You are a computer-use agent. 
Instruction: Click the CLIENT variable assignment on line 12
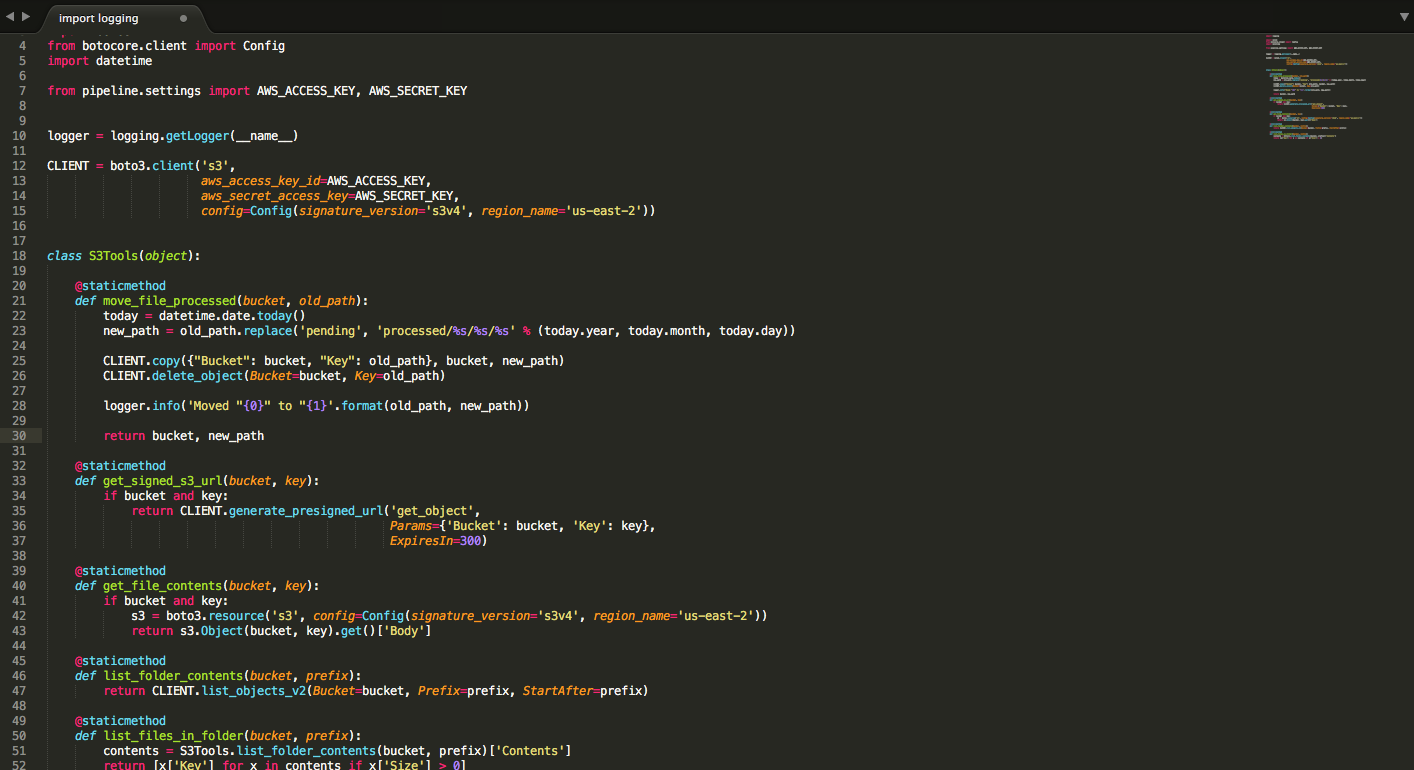68,166
